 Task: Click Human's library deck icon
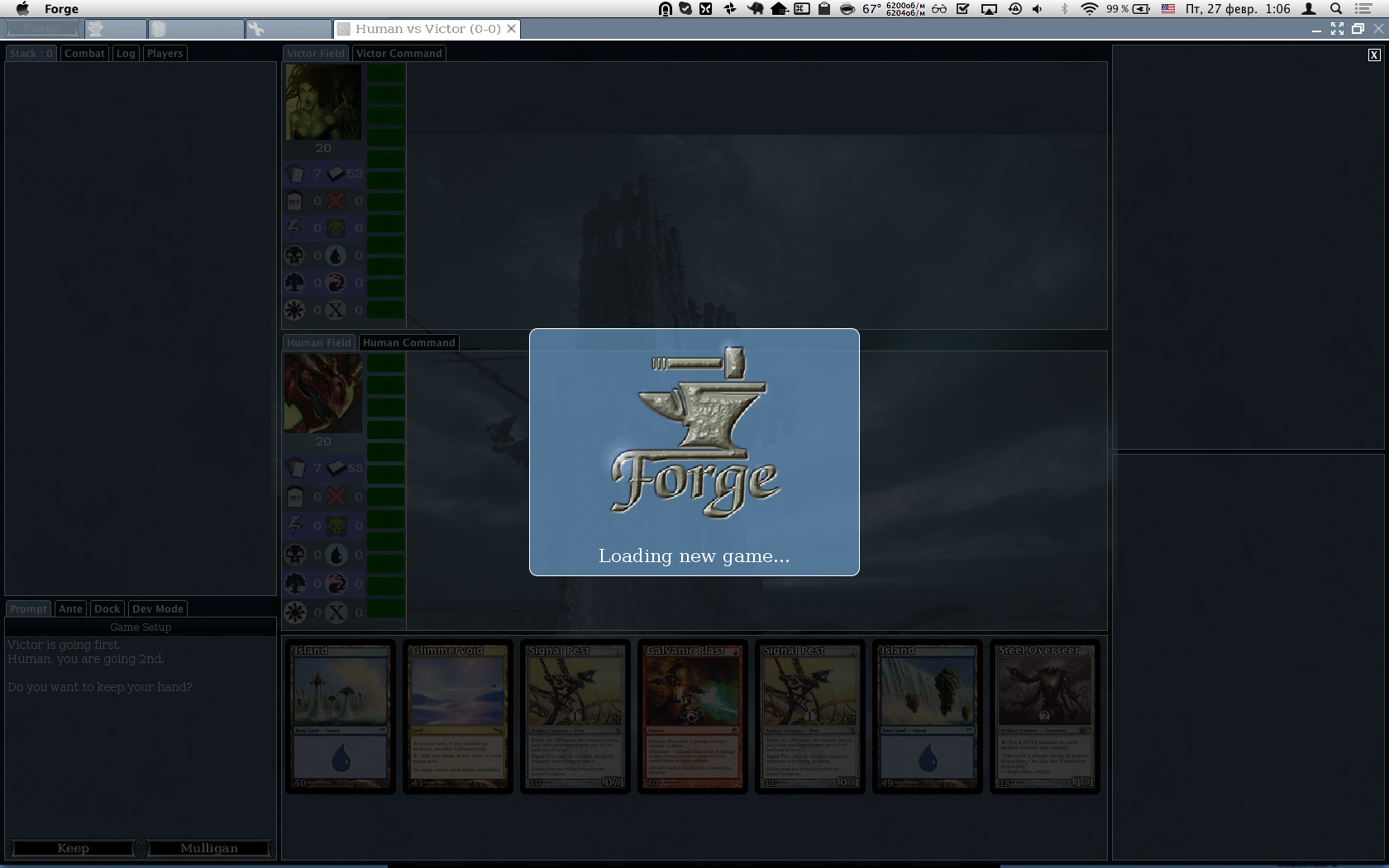tap(337, 468)
